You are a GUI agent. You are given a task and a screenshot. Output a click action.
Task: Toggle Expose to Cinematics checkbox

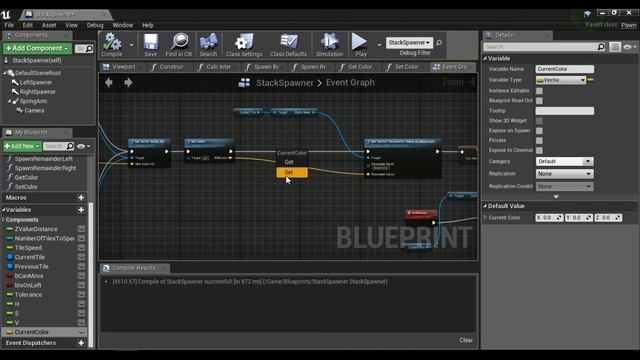[539, 150]
